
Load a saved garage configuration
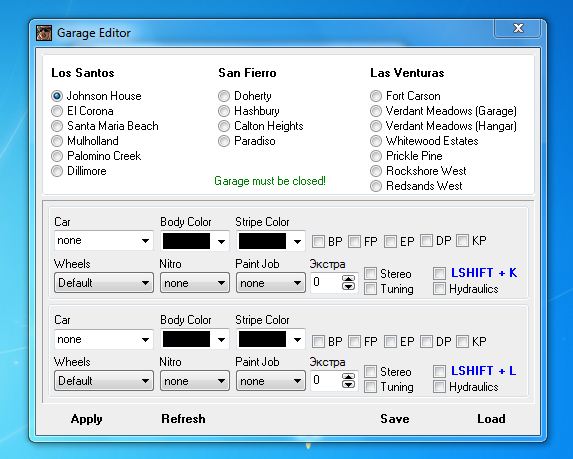point(492,419)
